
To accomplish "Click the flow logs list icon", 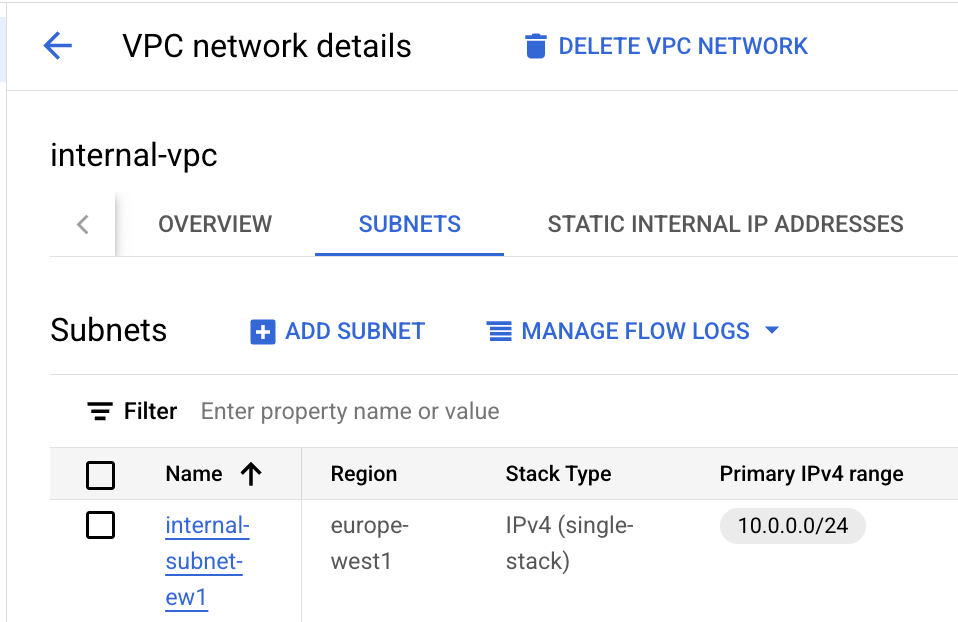I will click(499, 332).
